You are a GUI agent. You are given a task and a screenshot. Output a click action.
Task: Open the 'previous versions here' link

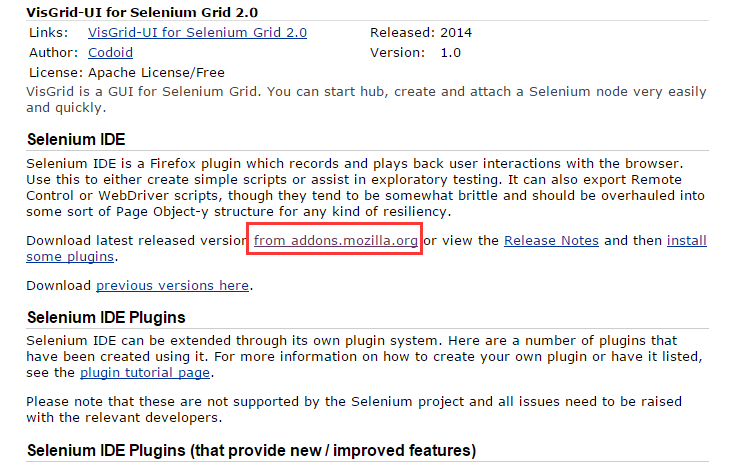[x=172, y=285]
